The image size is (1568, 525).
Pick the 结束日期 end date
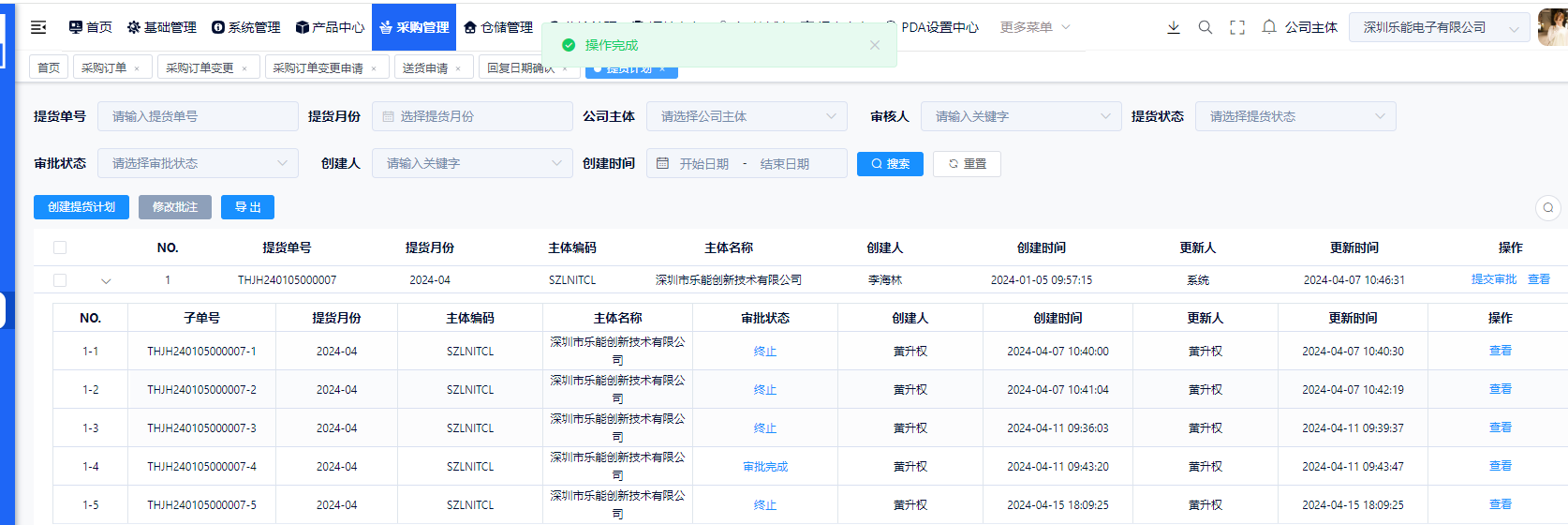tap(785, 164)
